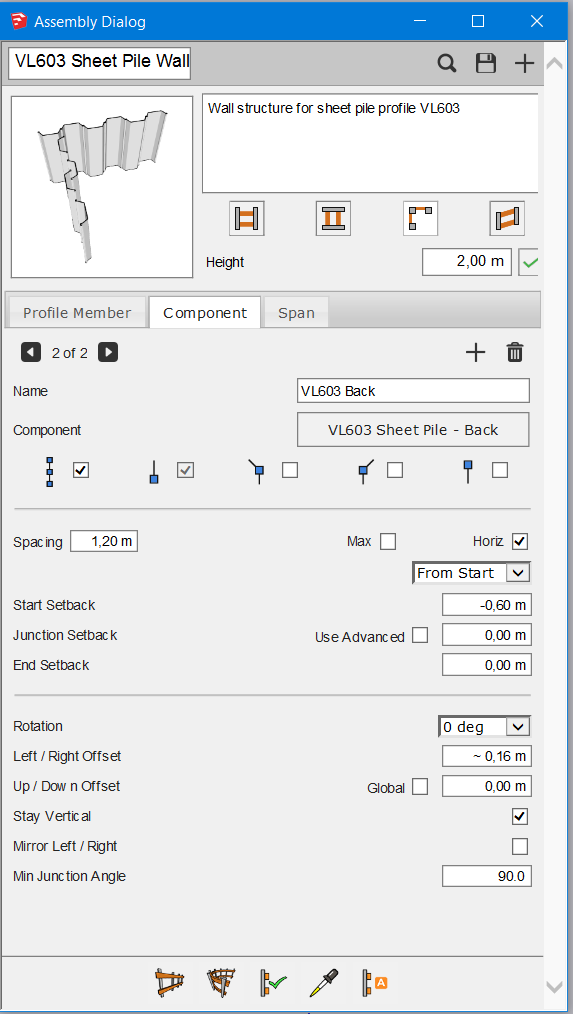Image resolution: width=573 pixels, height=1014 pixels.
Task: Click VL603 Sheet Pile - Back button
Action: point(413,430)
